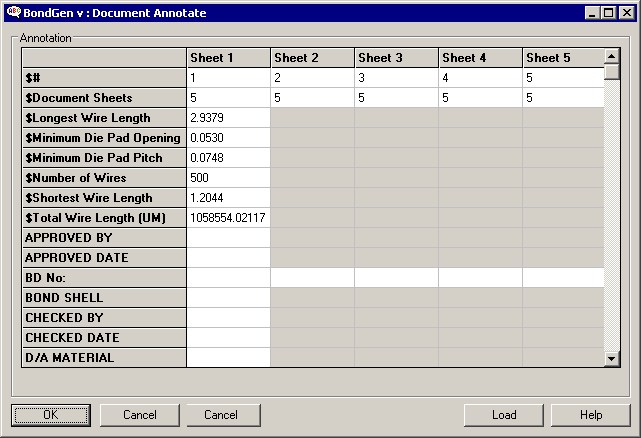Viewport: 641px width, 438px height.
Task: Click the Load button
Action: tap(504, 415)
